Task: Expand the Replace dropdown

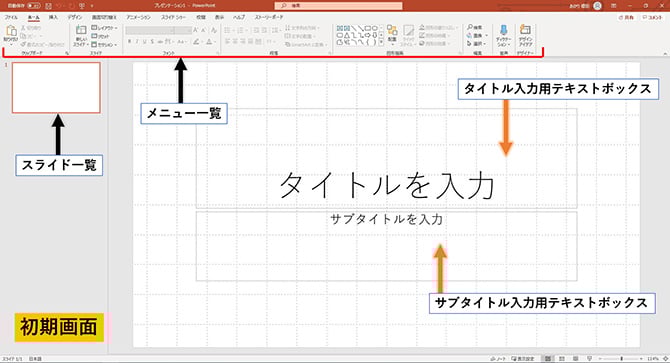Action: pyautogui.click(x=477, y=36)
